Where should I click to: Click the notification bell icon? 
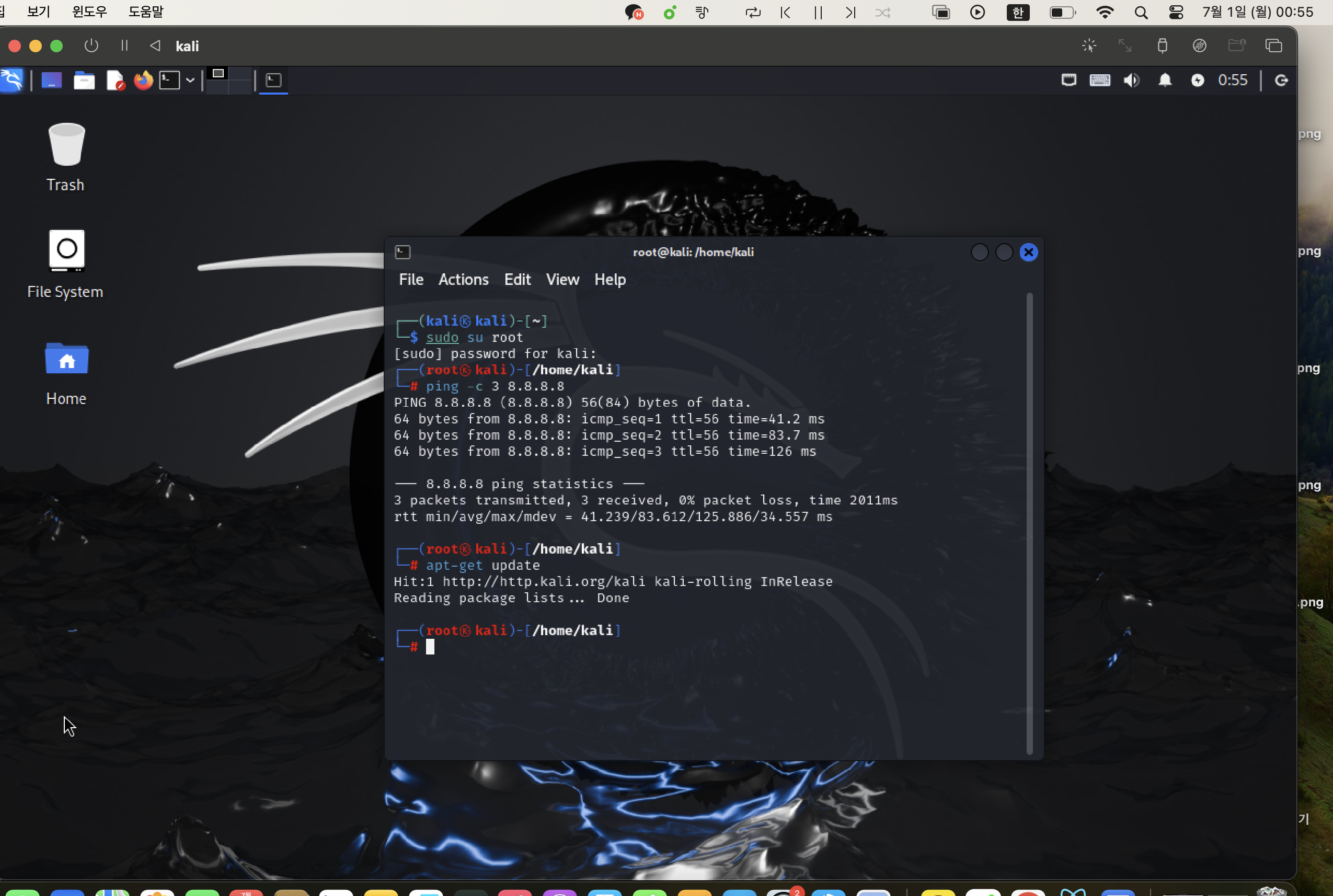click(x=1165, y=80)
